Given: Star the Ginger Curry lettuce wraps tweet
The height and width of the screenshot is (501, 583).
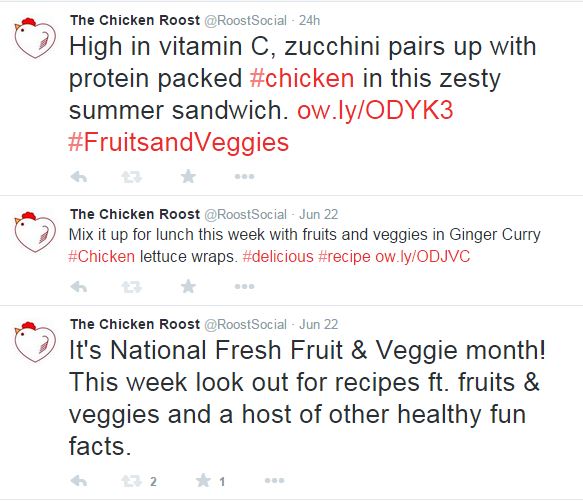Looking at the screenshot, I should 188,286.
